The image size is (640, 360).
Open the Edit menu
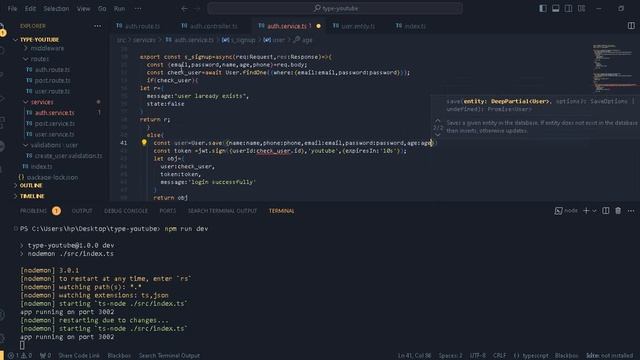pyautogui.click(x=30, y=9)
